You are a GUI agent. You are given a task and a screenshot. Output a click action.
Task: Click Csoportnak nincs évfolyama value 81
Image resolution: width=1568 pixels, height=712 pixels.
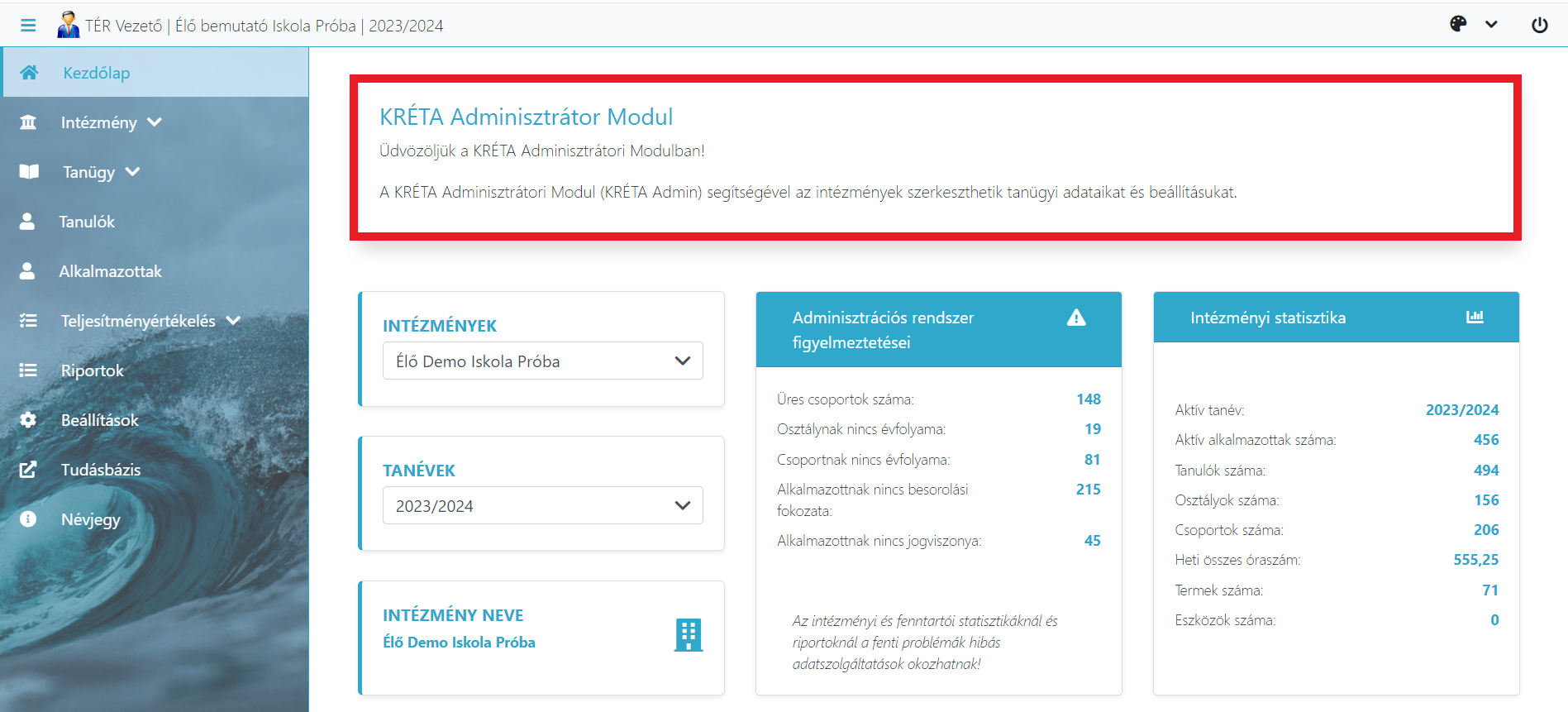pyautogui.click(x=1093, y=460)
